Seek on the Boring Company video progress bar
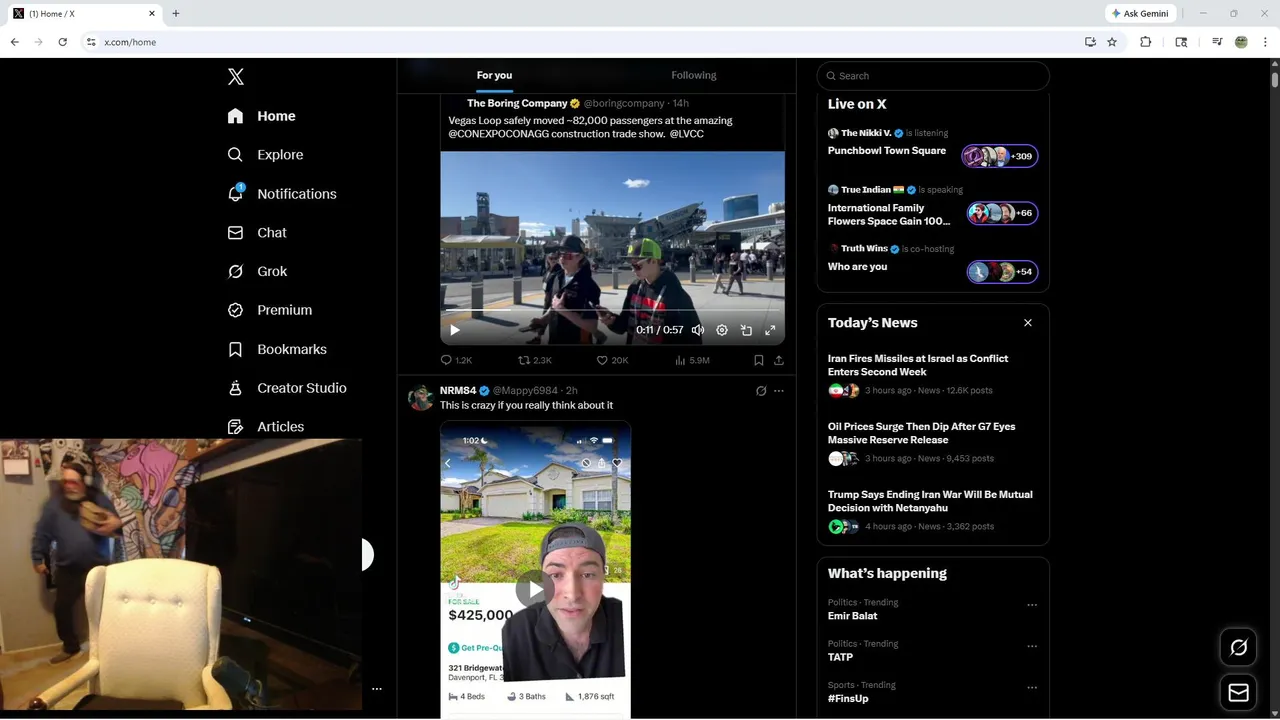 coord(612,311)
